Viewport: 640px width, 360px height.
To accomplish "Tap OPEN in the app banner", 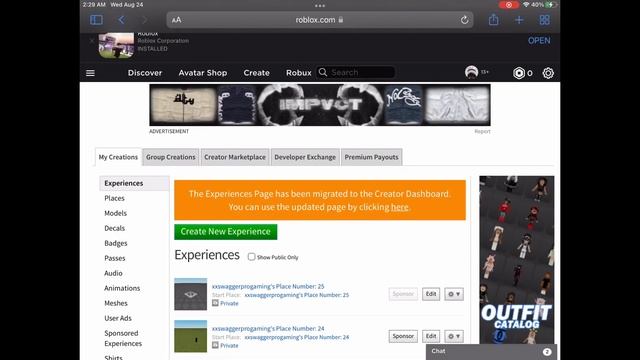I will pyautogui.click(x=539, y=41).
